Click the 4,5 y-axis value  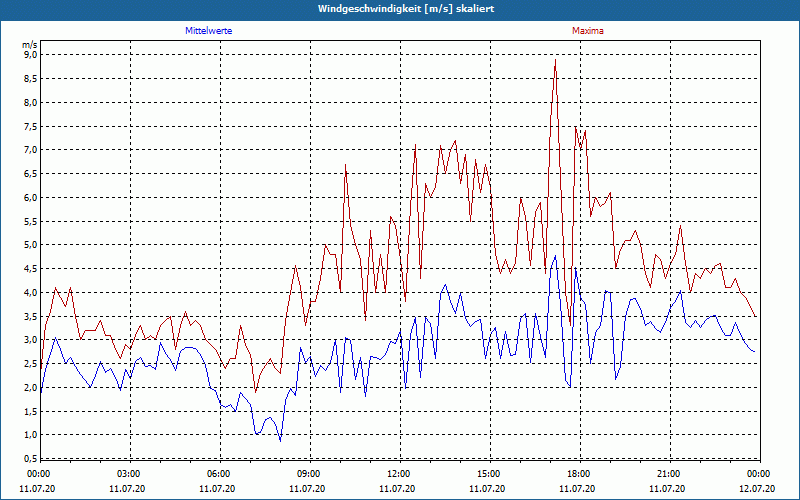31,268
